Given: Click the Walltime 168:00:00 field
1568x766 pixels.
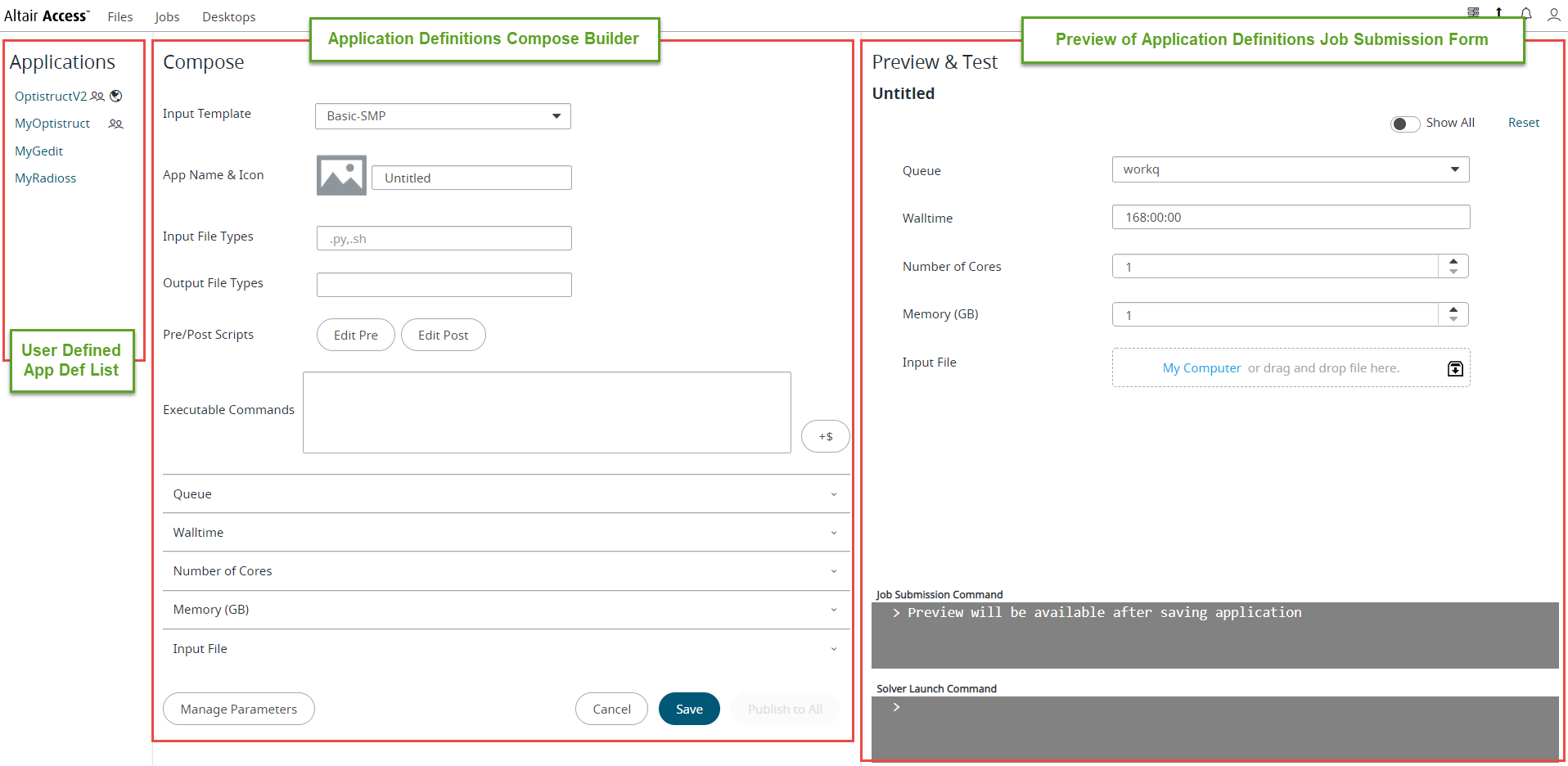Looking at the screenshot, I should point(1291,217).
